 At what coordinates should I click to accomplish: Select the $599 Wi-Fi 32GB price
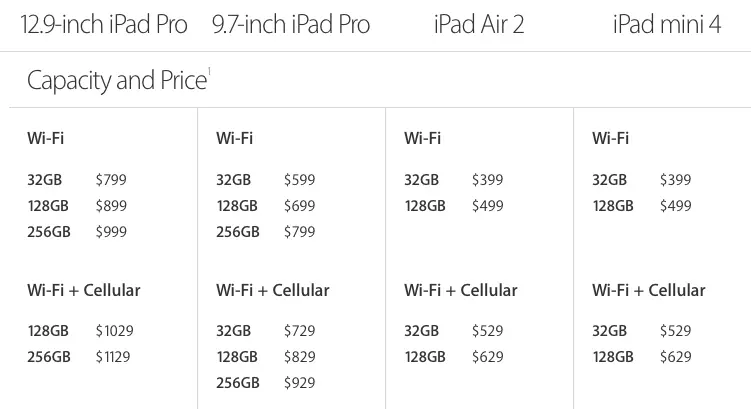pos(299,180)
